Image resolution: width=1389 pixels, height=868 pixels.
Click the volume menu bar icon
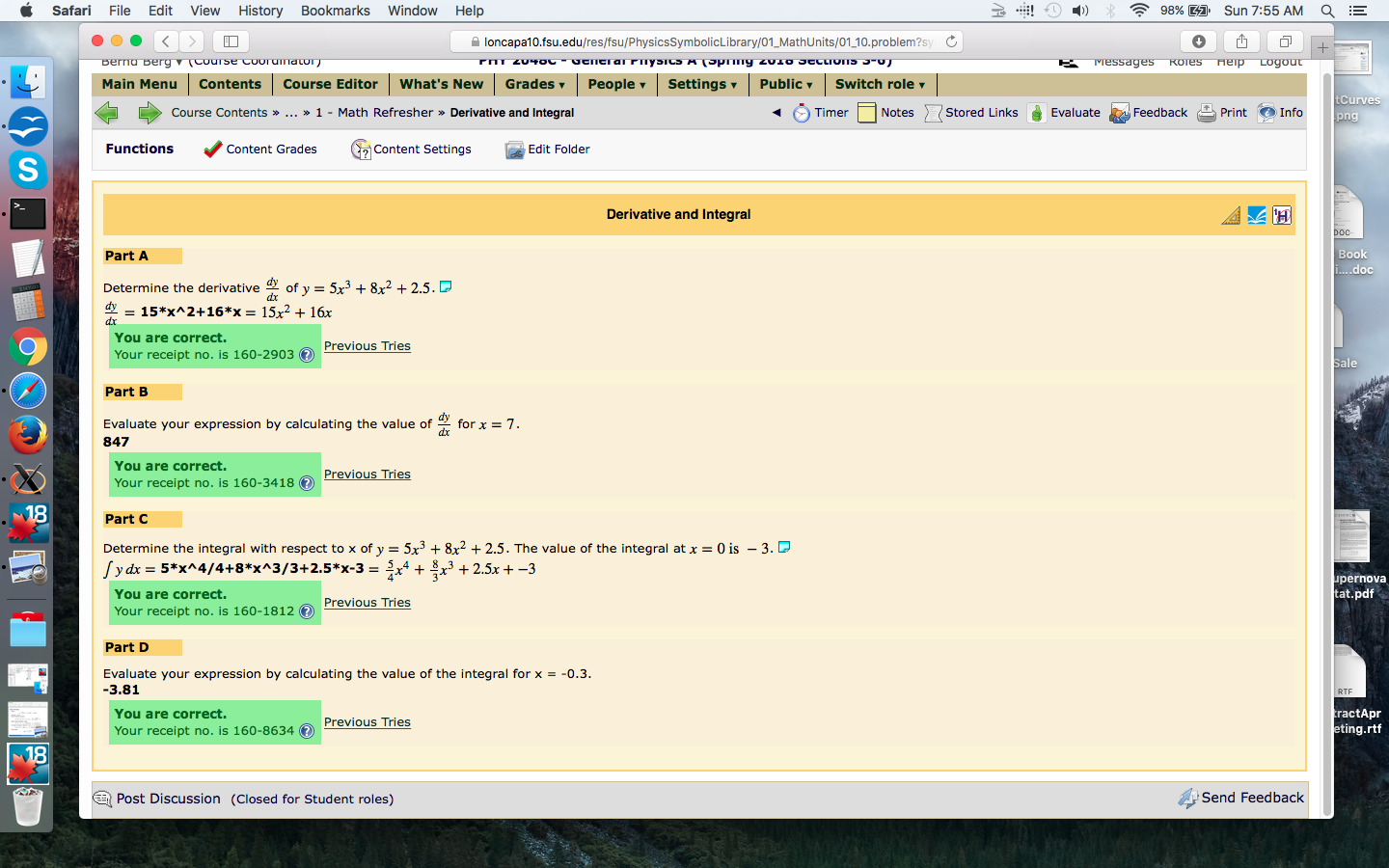point(1080,11)
